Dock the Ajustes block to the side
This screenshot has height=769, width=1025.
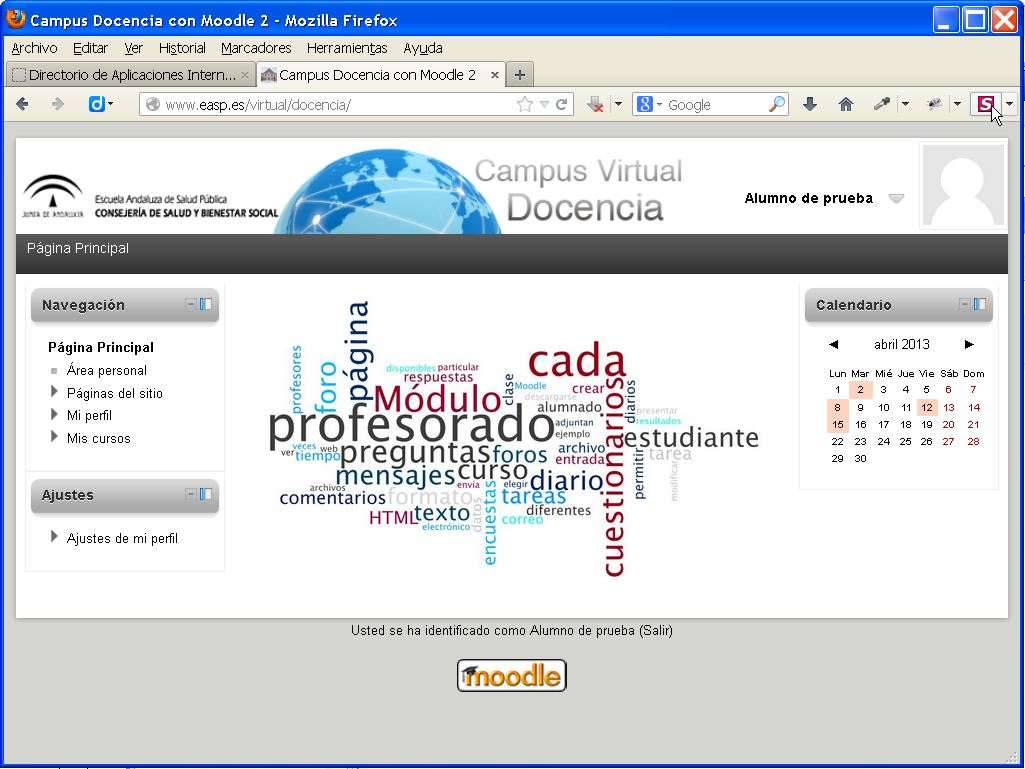(206, 494)
